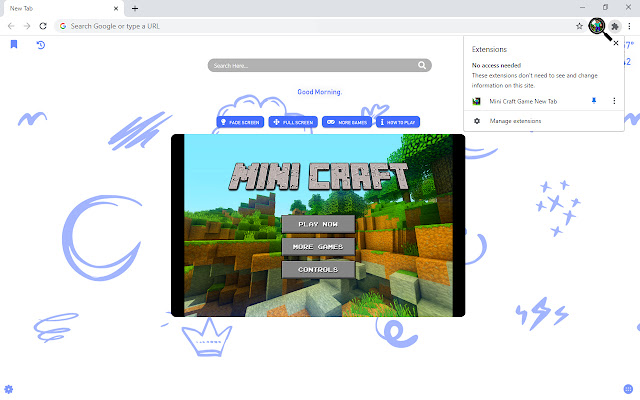Unpin the Mini Craft Game New Tab extension

coord(594,101)
